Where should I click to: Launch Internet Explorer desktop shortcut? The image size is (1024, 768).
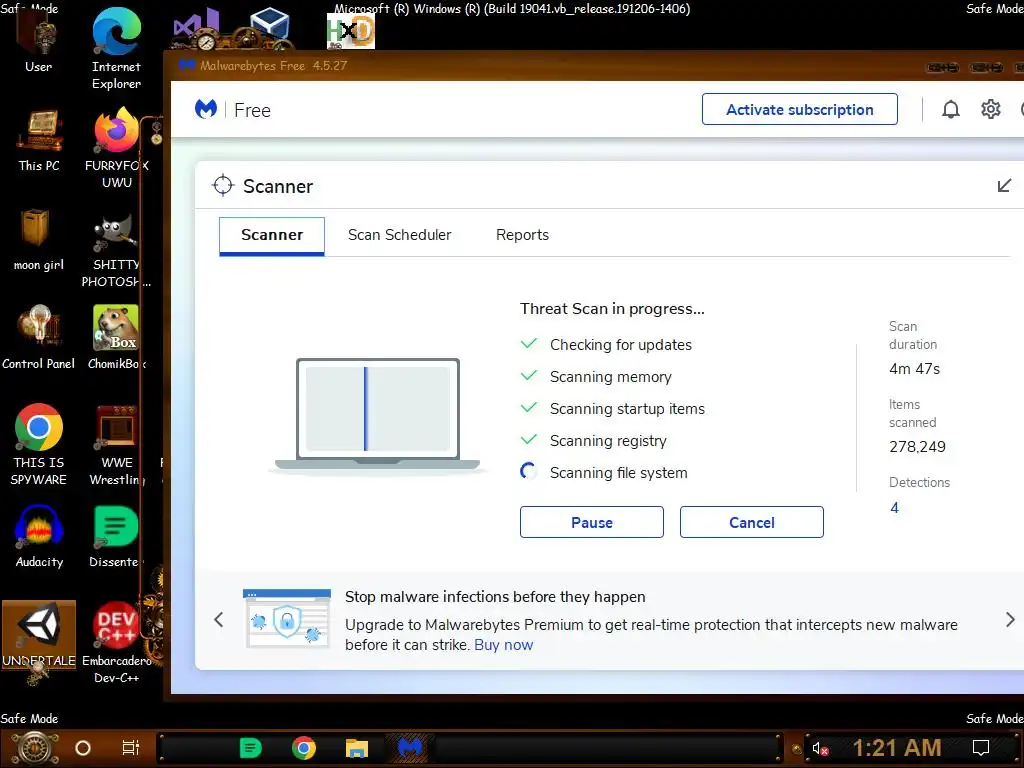pos(116,49)
